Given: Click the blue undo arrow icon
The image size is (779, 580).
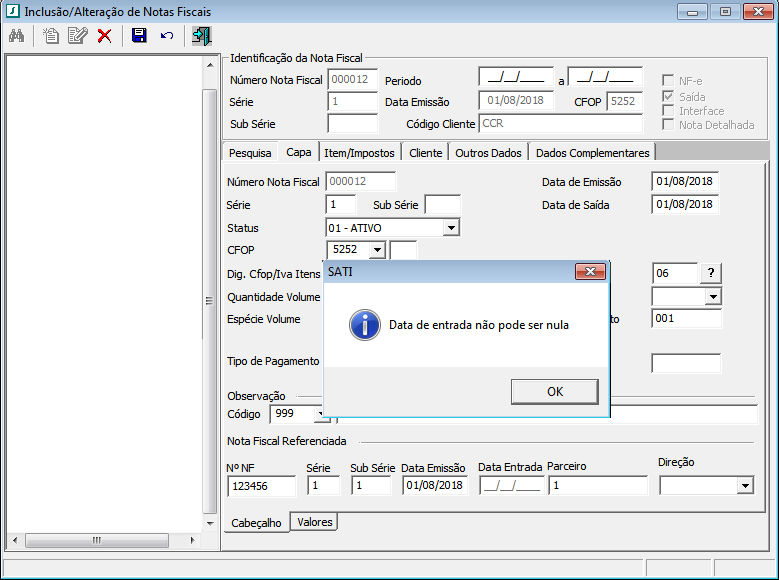Looking at the screenshot, I should coord(166,36).
